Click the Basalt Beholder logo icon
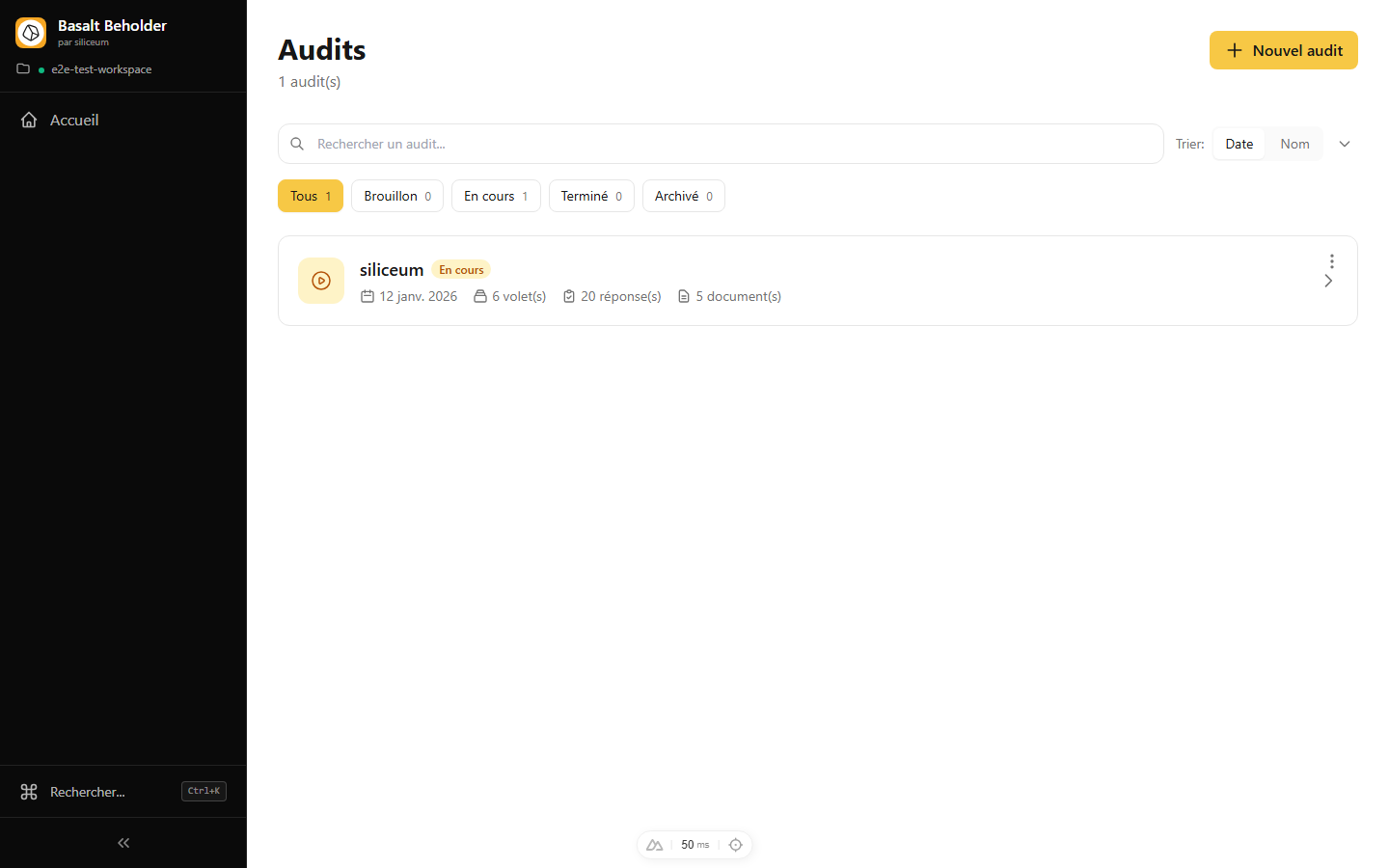1389x868 pixels. pos(31,33)
